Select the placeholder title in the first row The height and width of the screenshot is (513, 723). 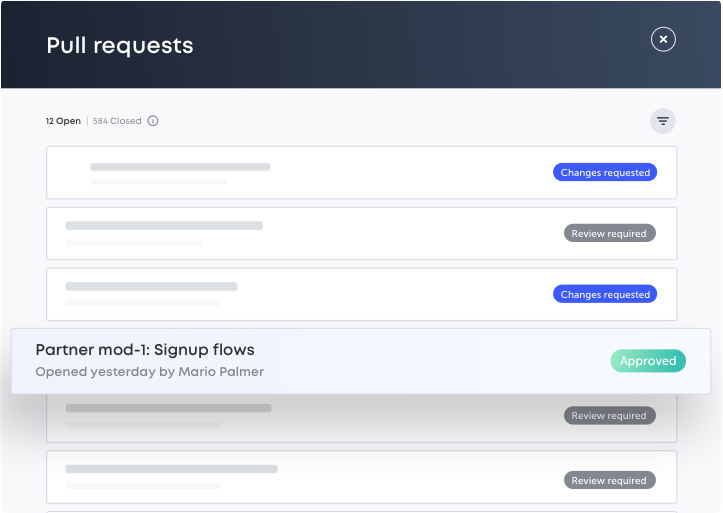(180, 167)
